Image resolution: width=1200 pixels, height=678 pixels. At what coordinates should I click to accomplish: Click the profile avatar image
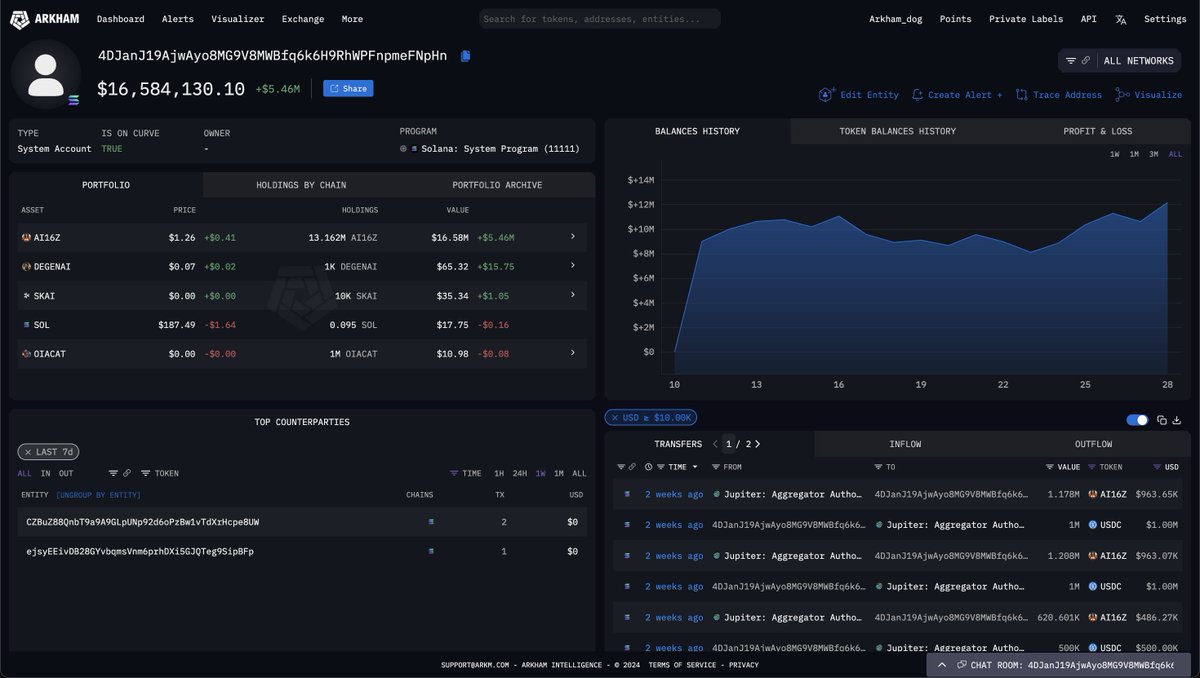point(46,75)
